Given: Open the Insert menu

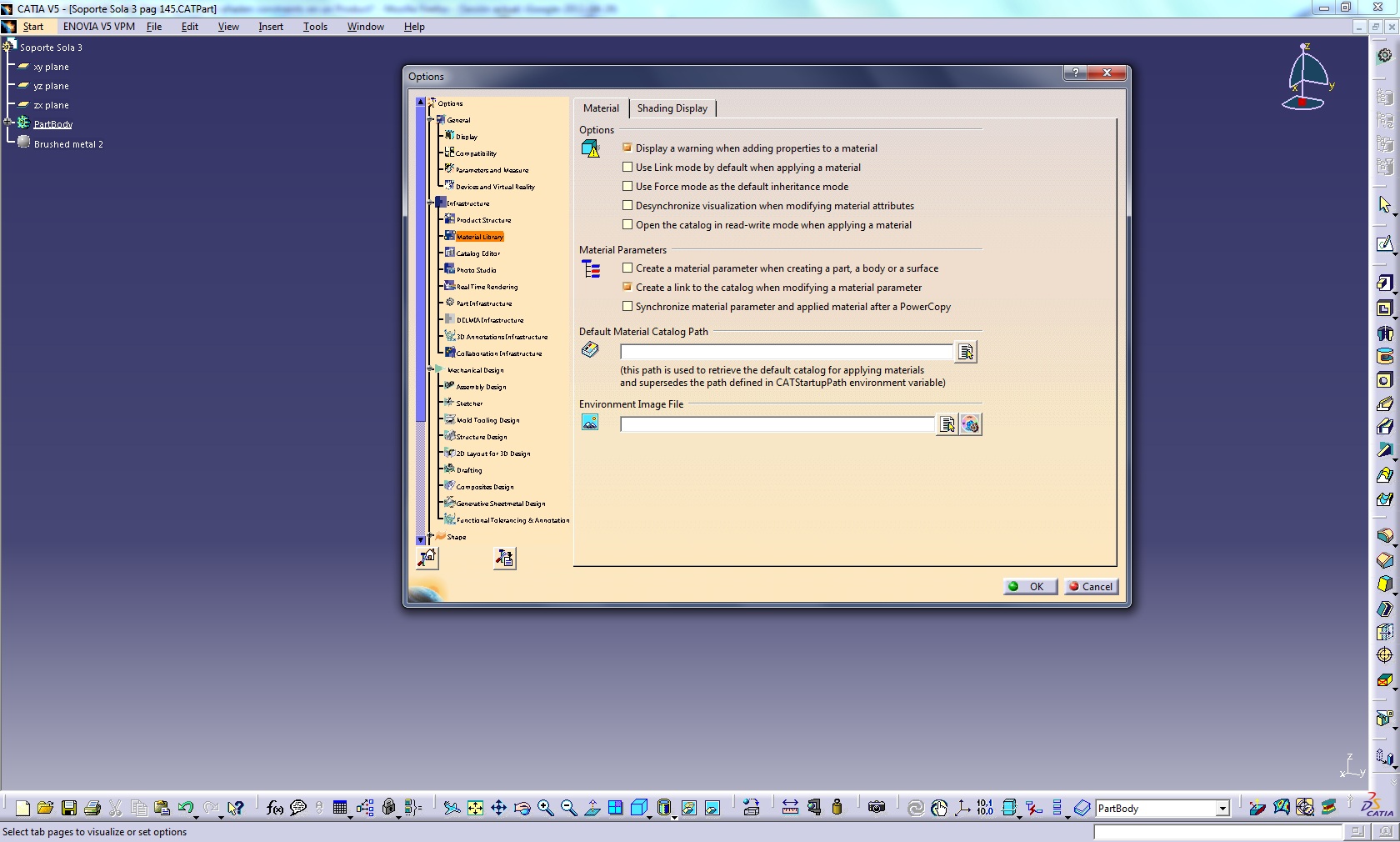Looking at the screenshot, I should click(x=271, y=27).
